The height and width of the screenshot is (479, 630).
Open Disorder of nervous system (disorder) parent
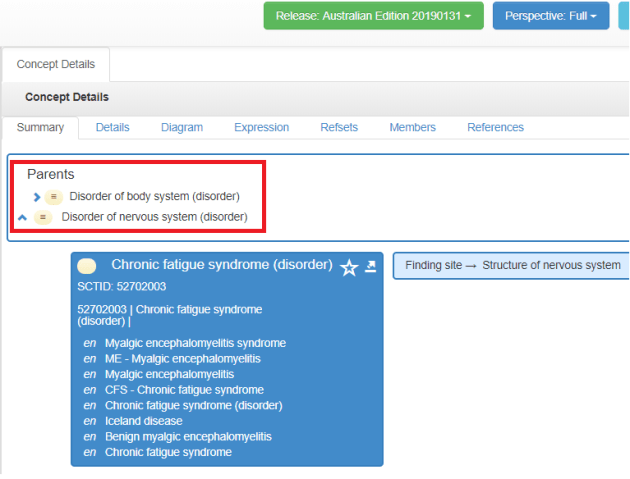(x=154, y=217)
